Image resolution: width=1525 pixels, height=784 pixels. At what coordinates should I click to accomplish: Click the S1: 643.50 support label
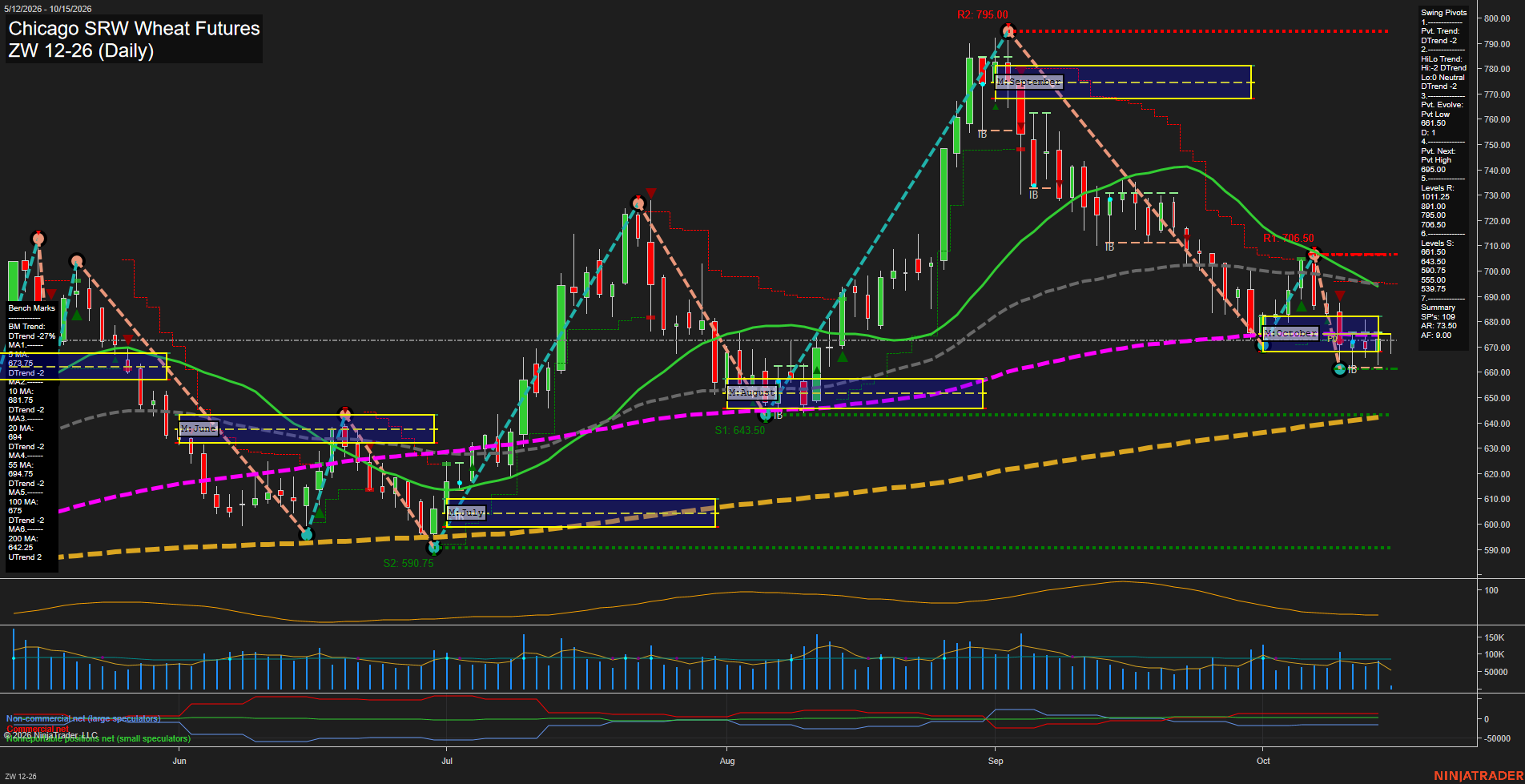(739, 430)
